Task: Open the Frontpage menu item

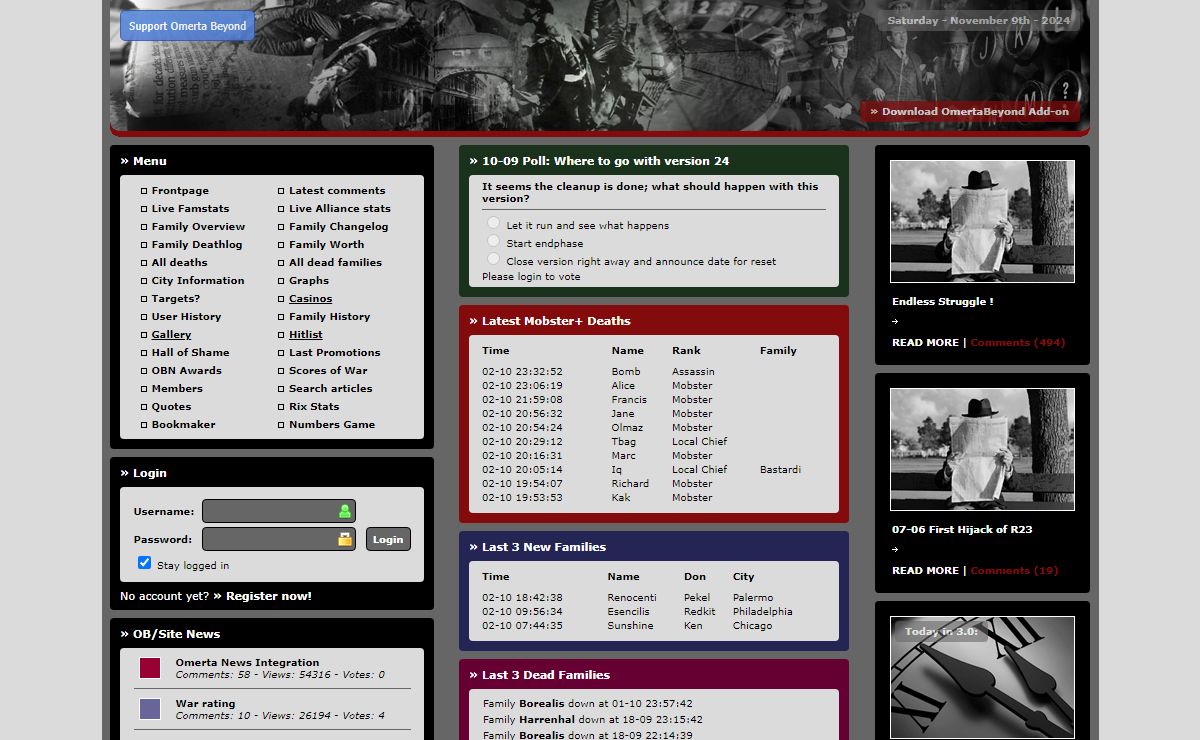Action: [x=180, y=191]
